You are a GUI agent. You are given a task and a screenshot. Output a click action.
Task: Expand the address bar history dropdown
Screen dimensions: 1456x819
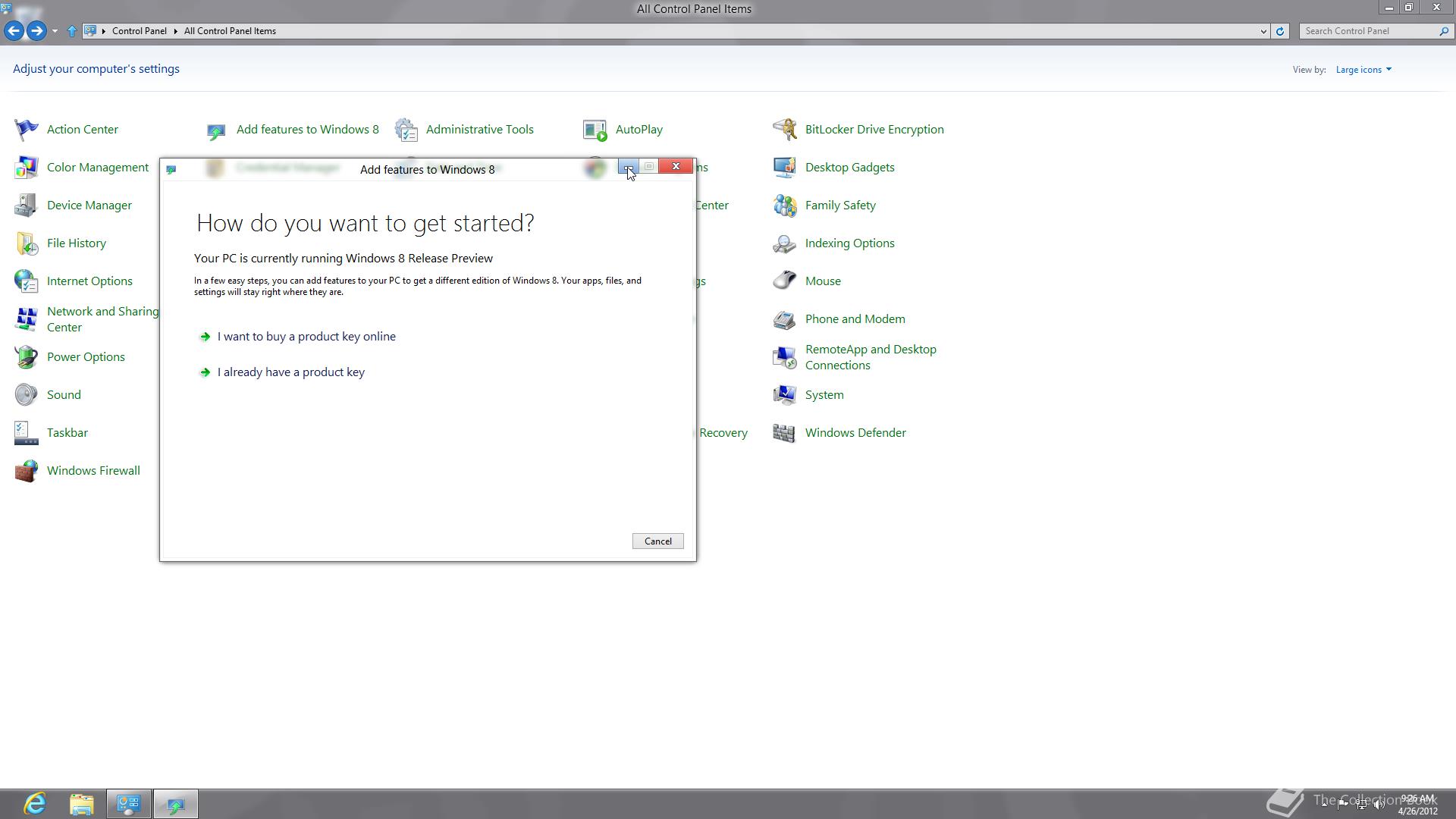[x=1263, y=31]
